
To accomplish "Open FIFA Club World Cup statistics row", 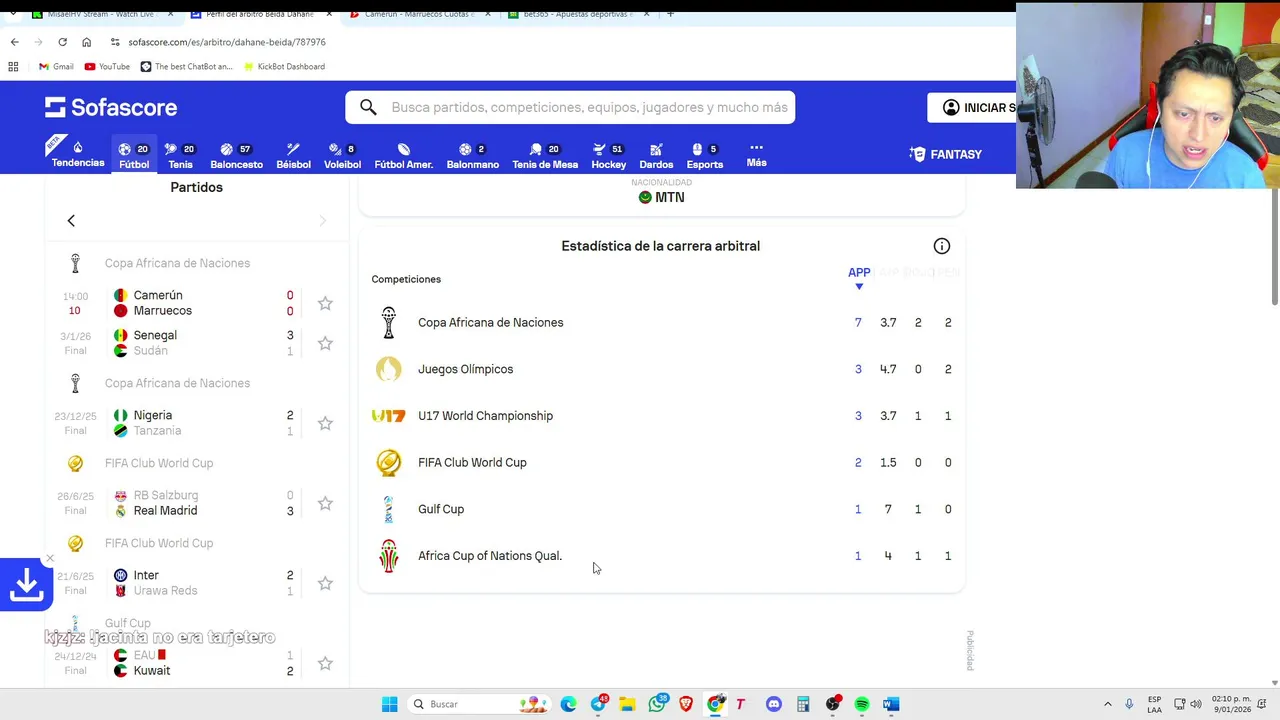I will click(661, 462).
